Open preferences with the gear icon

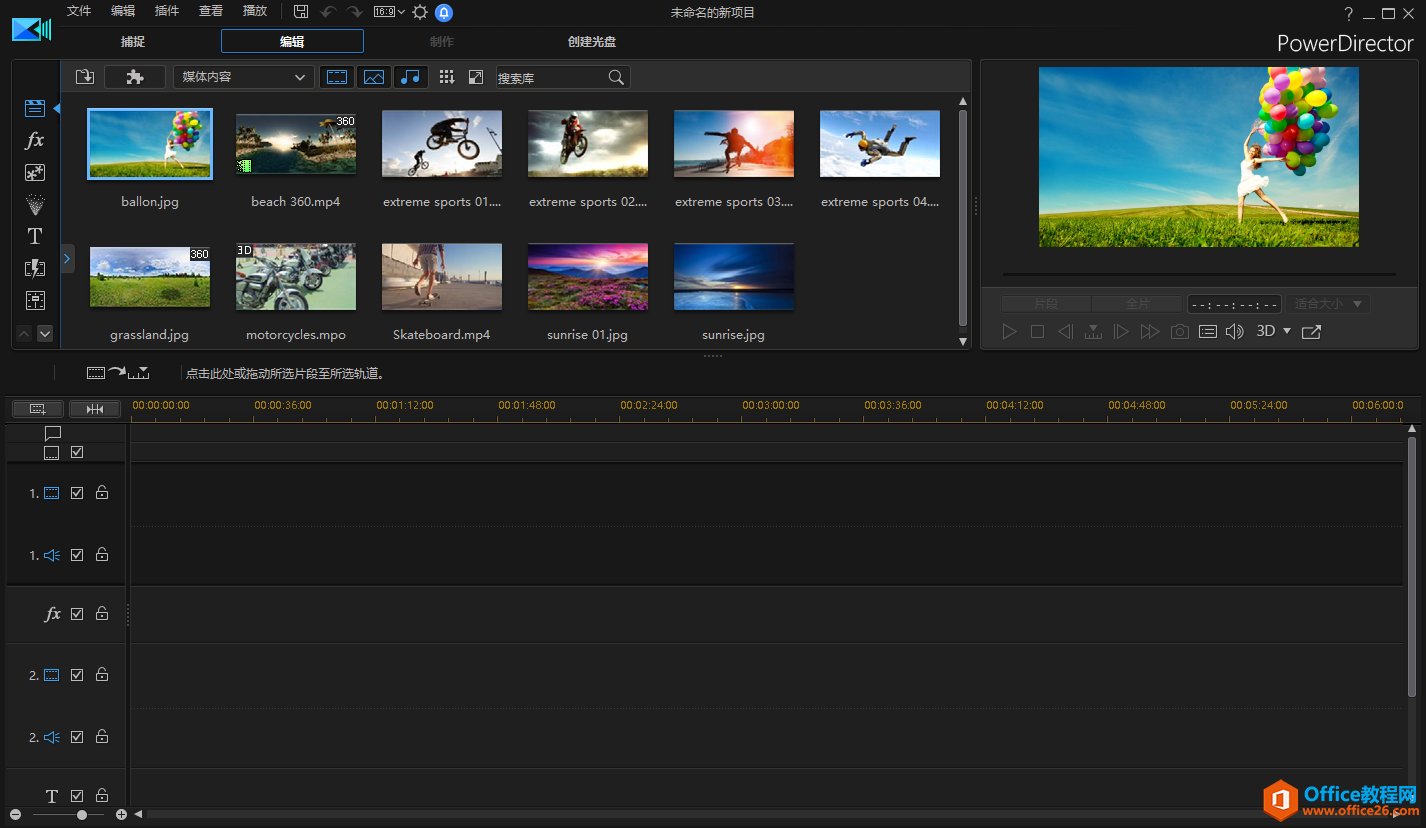click(420, 12)
